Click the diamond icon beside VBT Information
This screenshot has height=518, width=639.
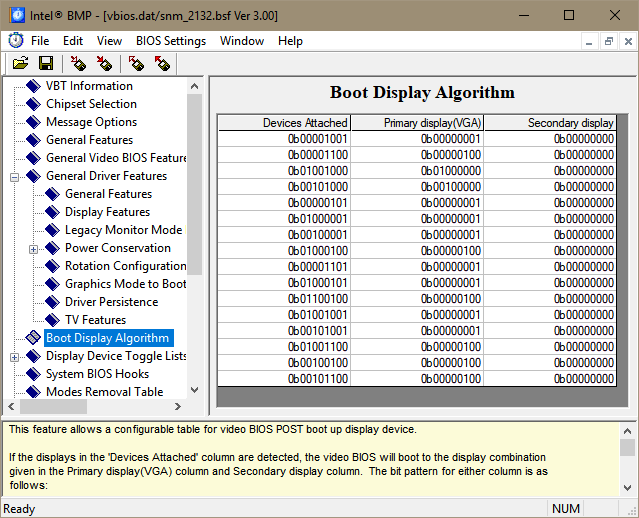click(33, 86)
